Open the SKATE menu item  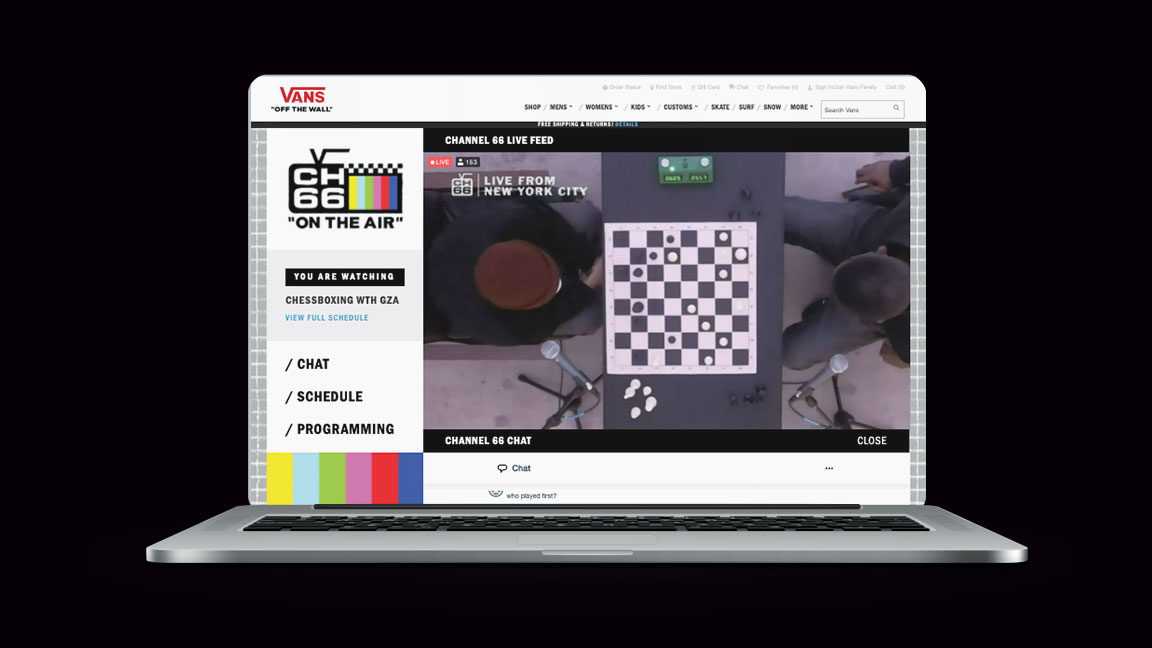(720, 107)
